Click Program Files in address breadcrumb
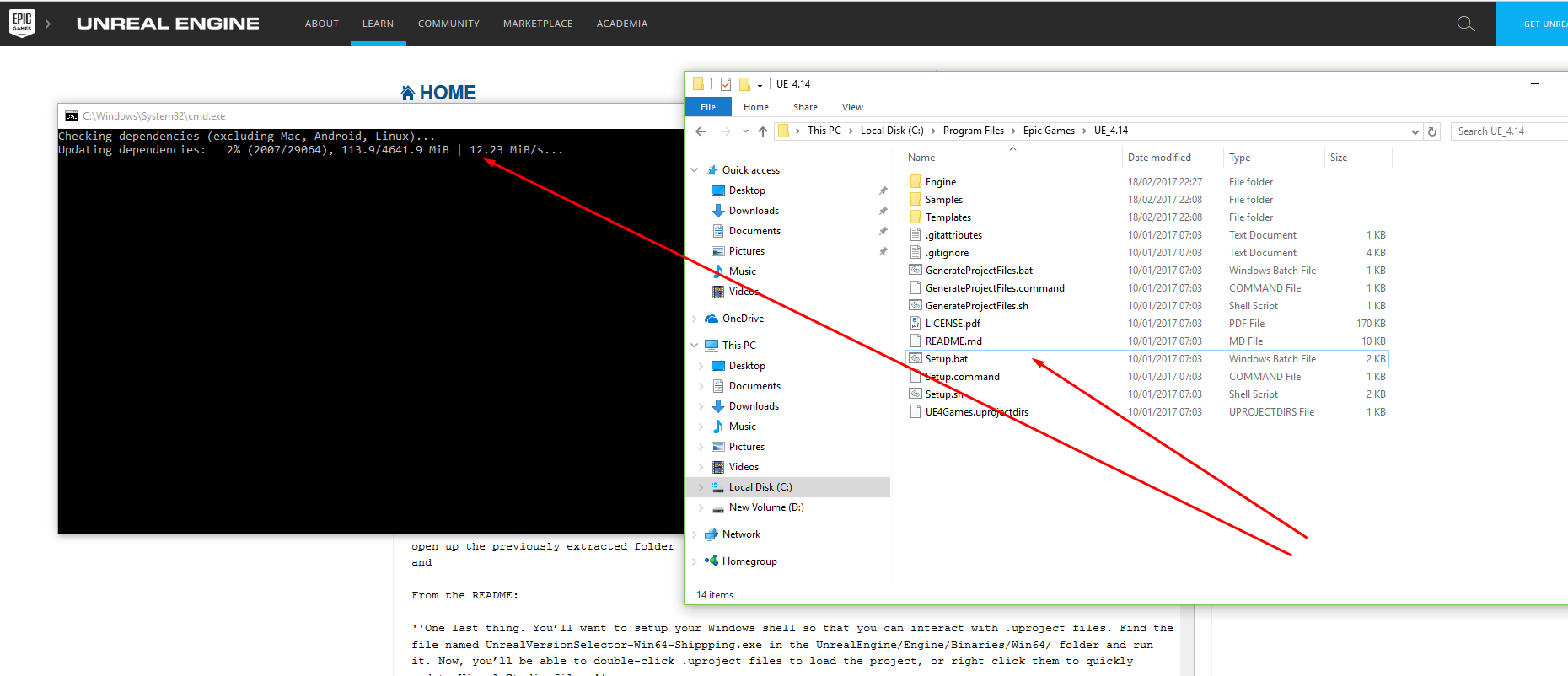This screenshot has height=676, width=1568. 973,131
